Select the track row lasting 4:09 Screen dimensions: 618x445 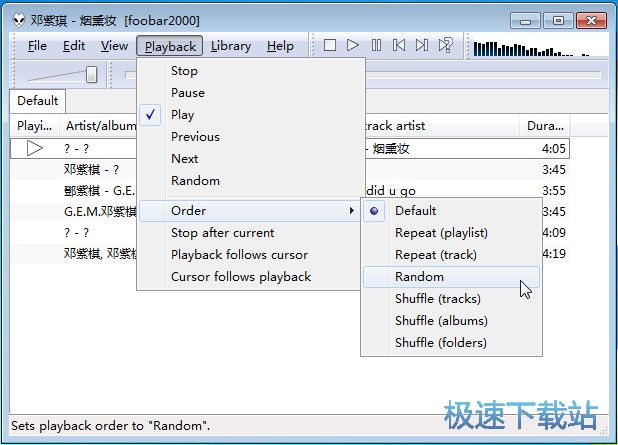click(290, 233)
